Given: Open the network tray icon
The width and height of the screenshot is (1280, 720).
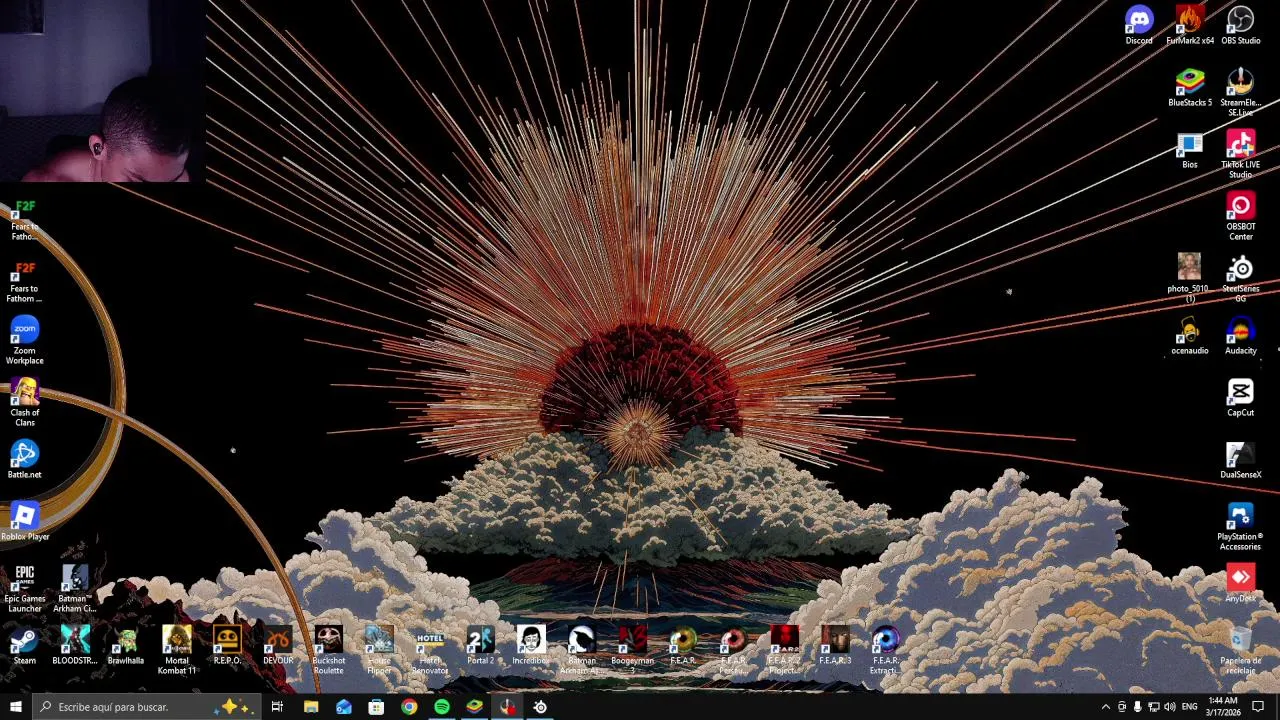Looking at the screenshot, I should point(1153,707).
